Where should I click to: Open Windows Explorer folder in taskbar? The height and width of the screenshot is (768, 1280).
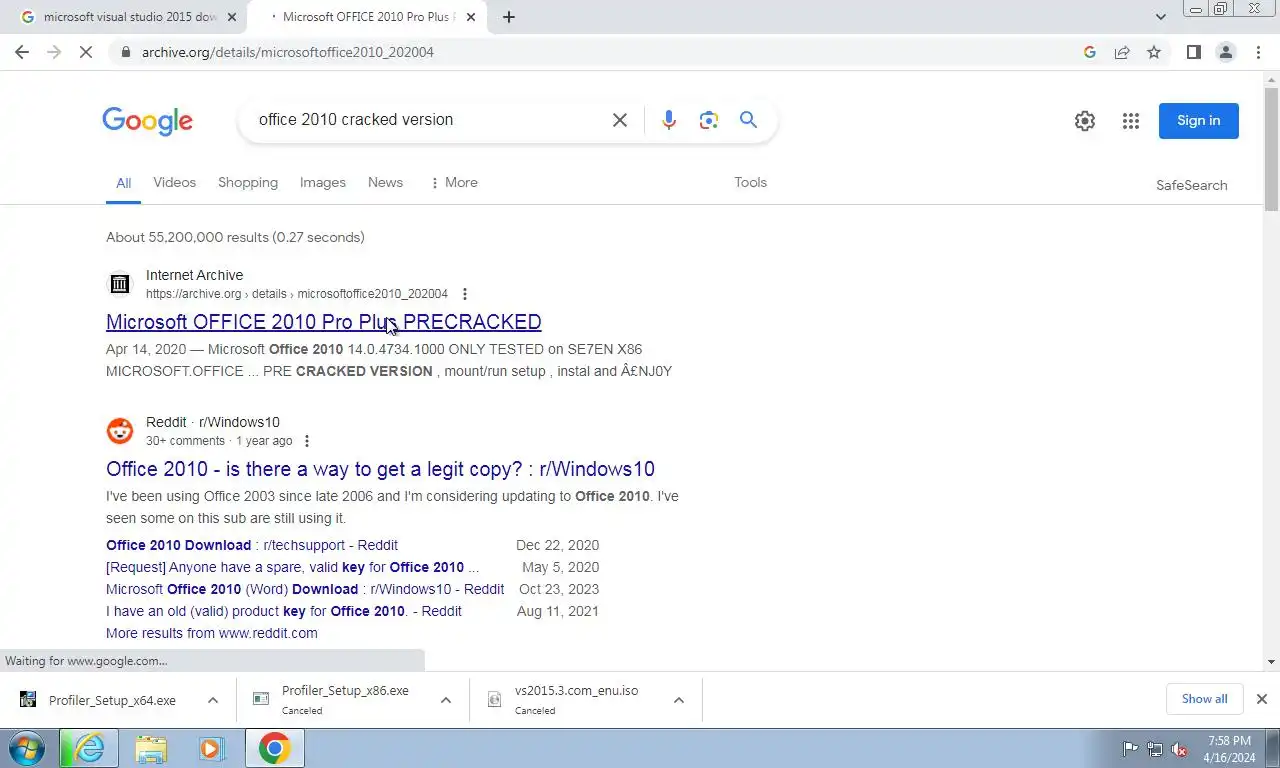pyautogui.click(x=151, y=748)
